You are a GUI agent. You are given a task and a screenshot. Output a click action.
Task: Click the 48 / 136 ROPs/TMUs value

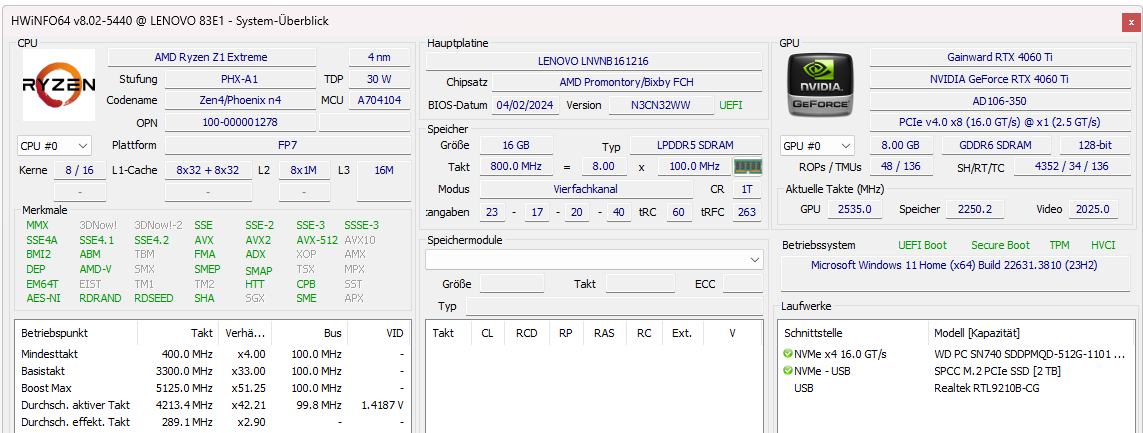[x=902, y=166]
